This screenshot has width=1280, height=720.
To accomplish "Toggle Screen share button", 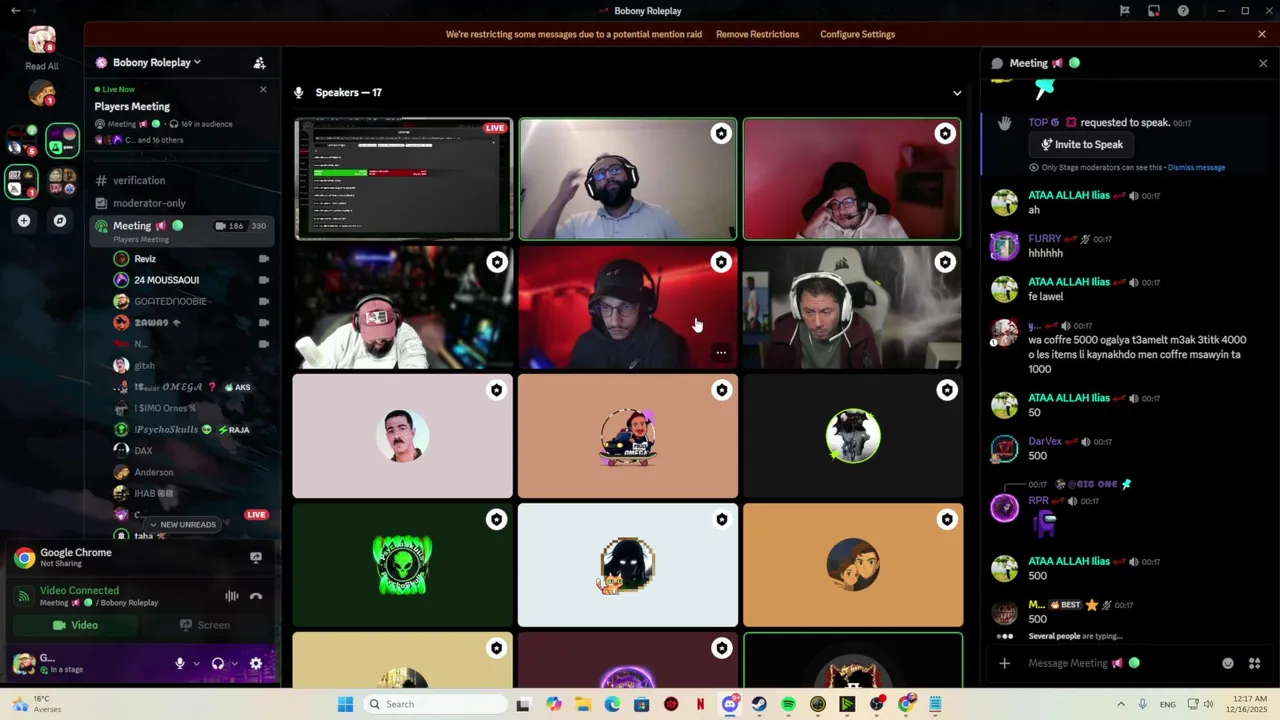I will (x=205, y=625).
